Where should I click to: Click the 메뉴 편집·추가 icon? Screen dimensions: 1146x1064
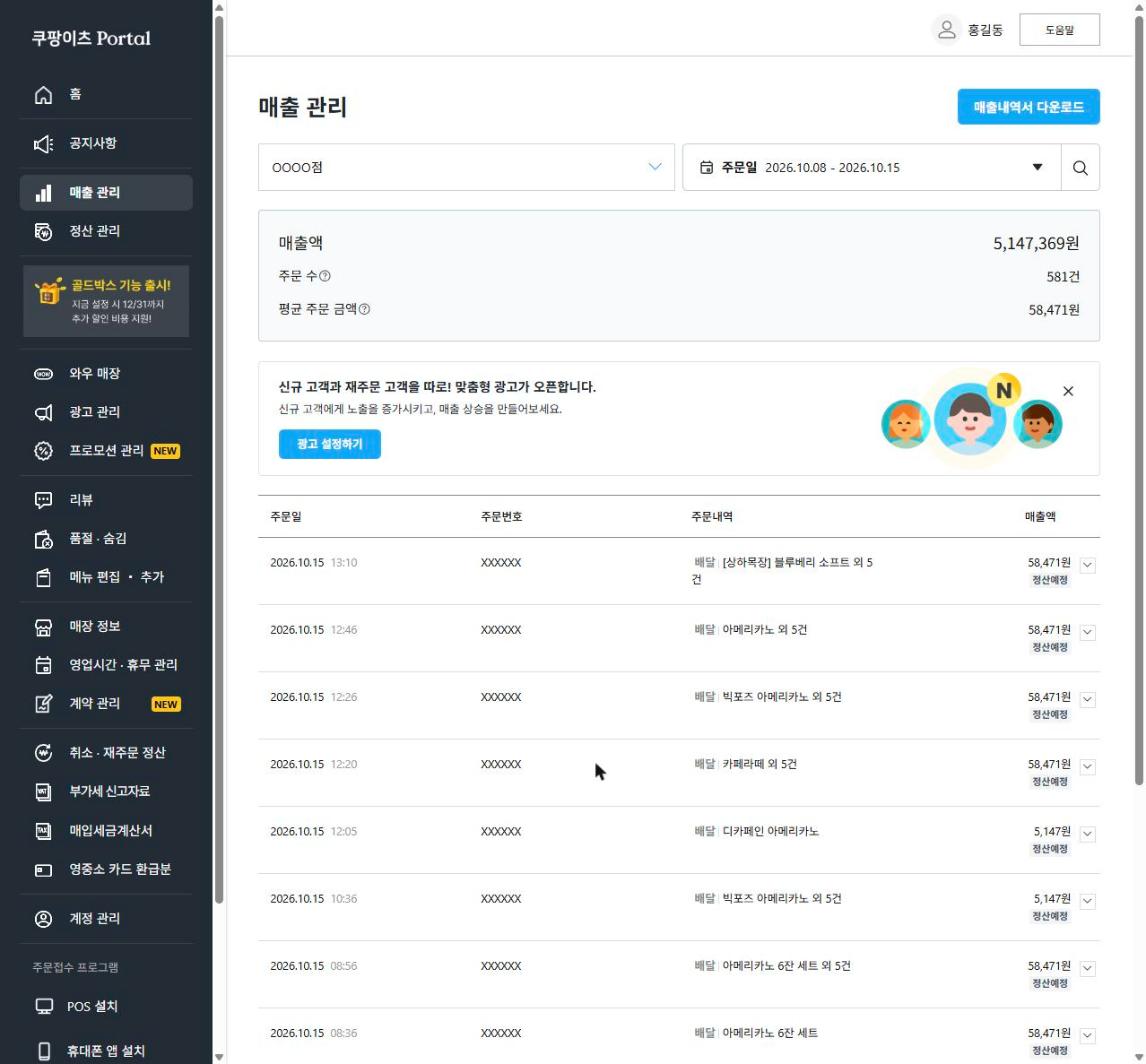click(44, 577)
